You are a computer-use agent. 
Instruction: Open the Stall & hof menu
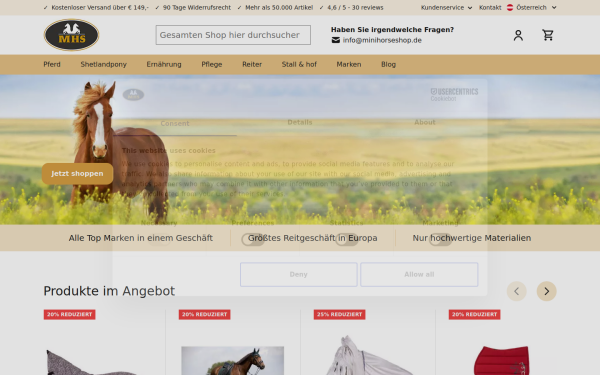(x=299, y=64)
